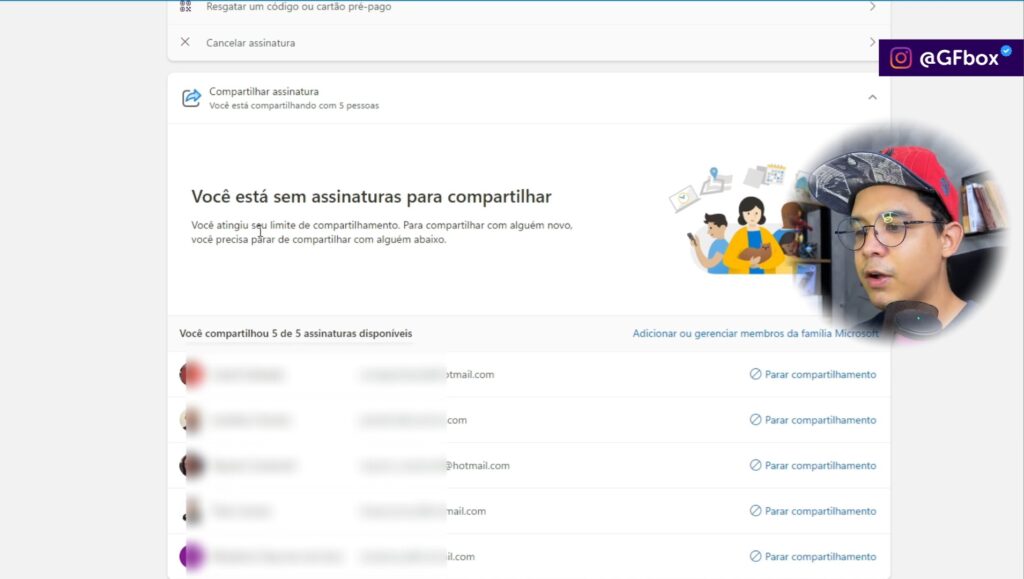
Task: Click the Compartilhar assinatura share icon
Action: coord(191,98)
